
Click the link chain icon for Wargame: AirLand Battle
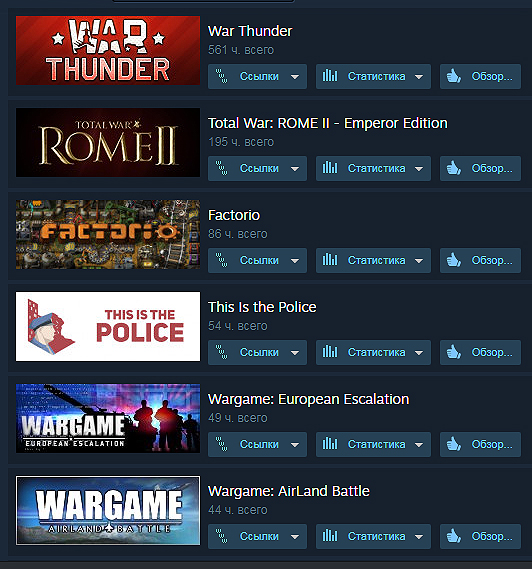click(x=221, y=536)
